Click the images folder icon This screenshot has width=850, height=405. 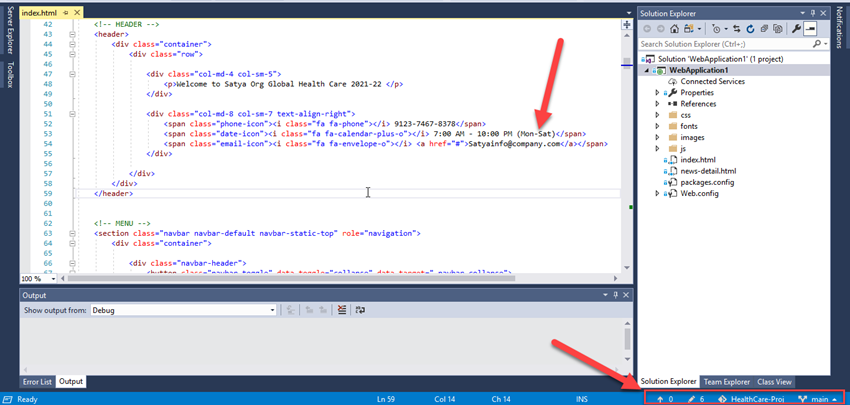pyautogui.click(x=672, y=137)
